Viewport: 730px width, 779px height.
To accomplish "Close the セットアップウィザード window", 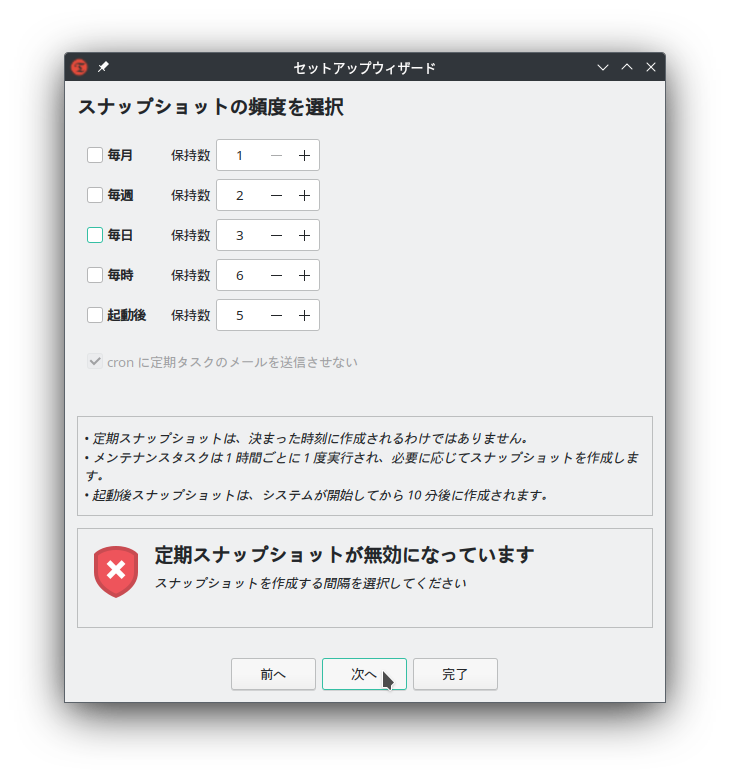I will [651, 67].
